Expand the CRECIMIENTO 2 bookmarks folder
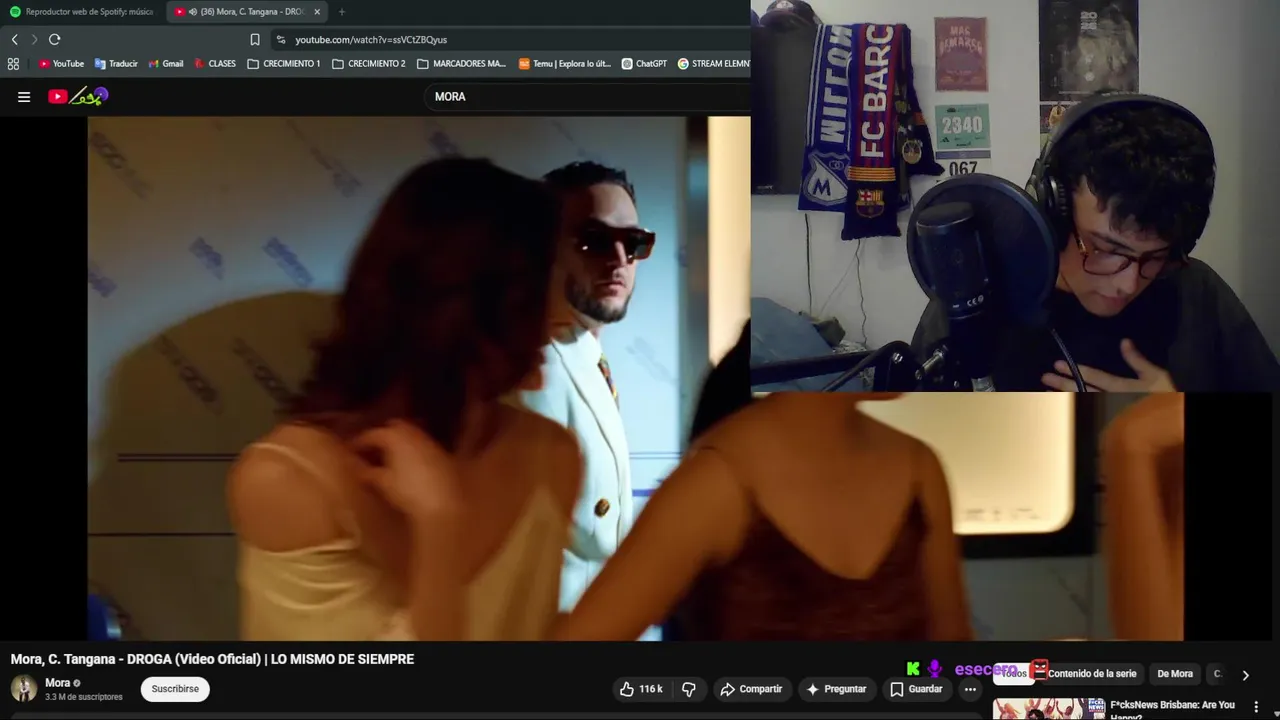 (x=369, y=63)
